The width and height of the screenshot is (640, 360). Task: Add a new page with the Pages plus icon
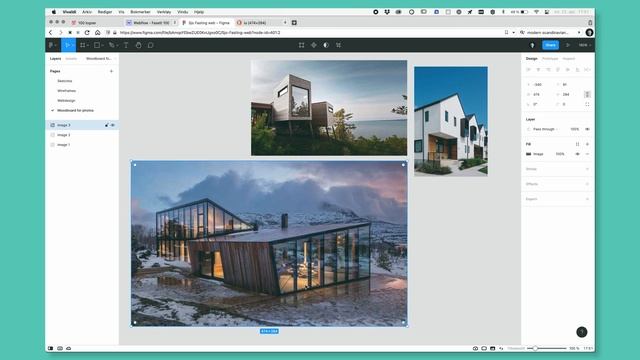(x=111, y=71)
